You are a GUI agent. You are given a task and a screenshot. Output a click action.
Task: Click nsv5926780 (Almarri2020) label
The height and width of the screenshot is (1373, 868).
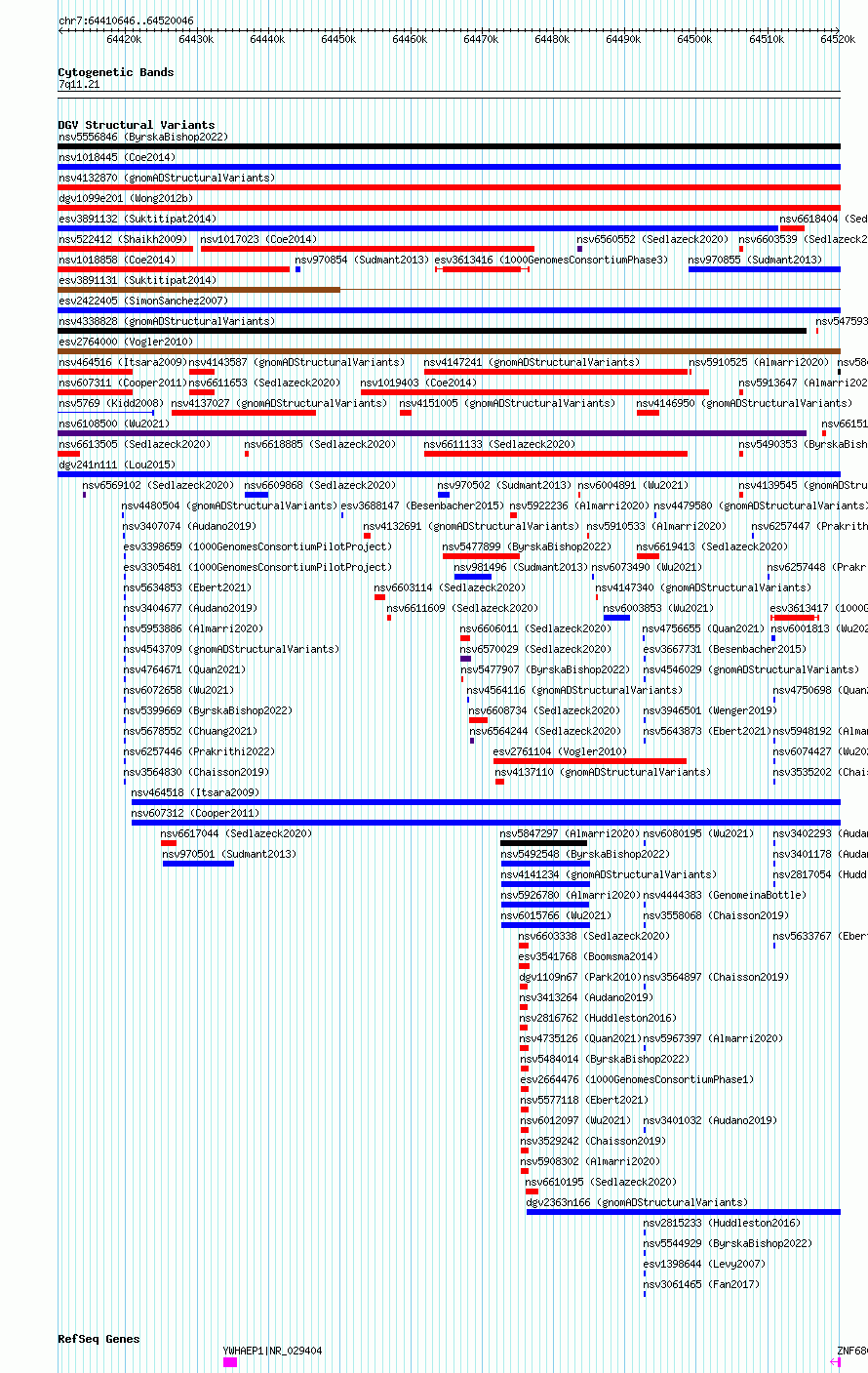tap(571, 895)
